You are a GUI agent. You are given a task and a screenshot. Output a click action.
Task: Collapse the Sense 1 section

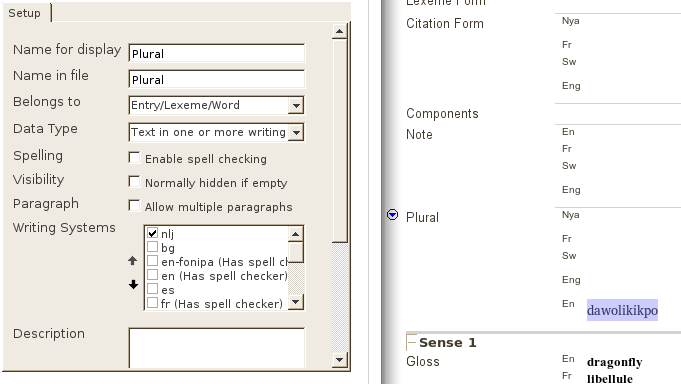tap(411, 342)
